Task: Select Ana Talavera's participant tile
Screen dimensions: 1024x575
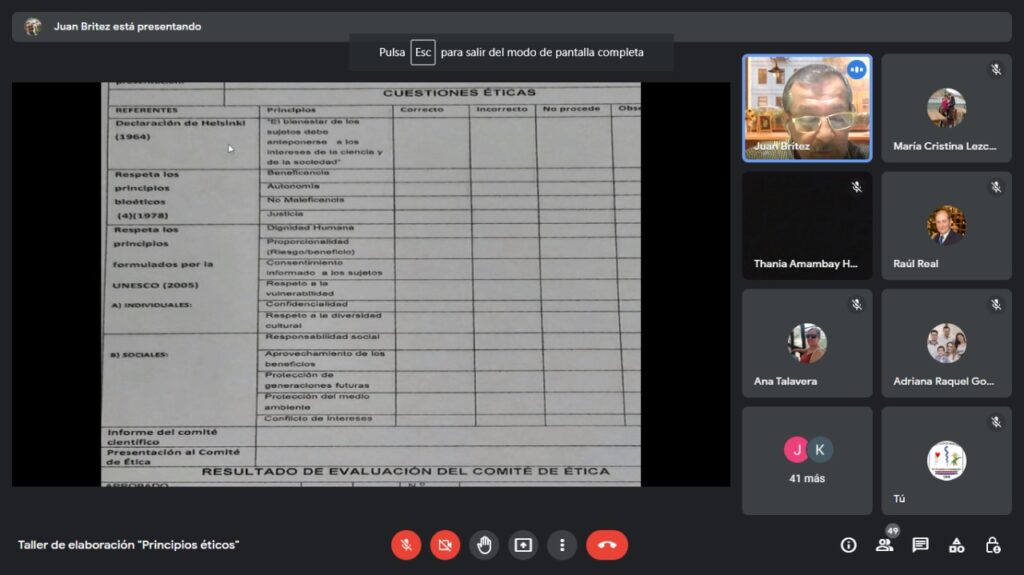Action: pos(806,343)
